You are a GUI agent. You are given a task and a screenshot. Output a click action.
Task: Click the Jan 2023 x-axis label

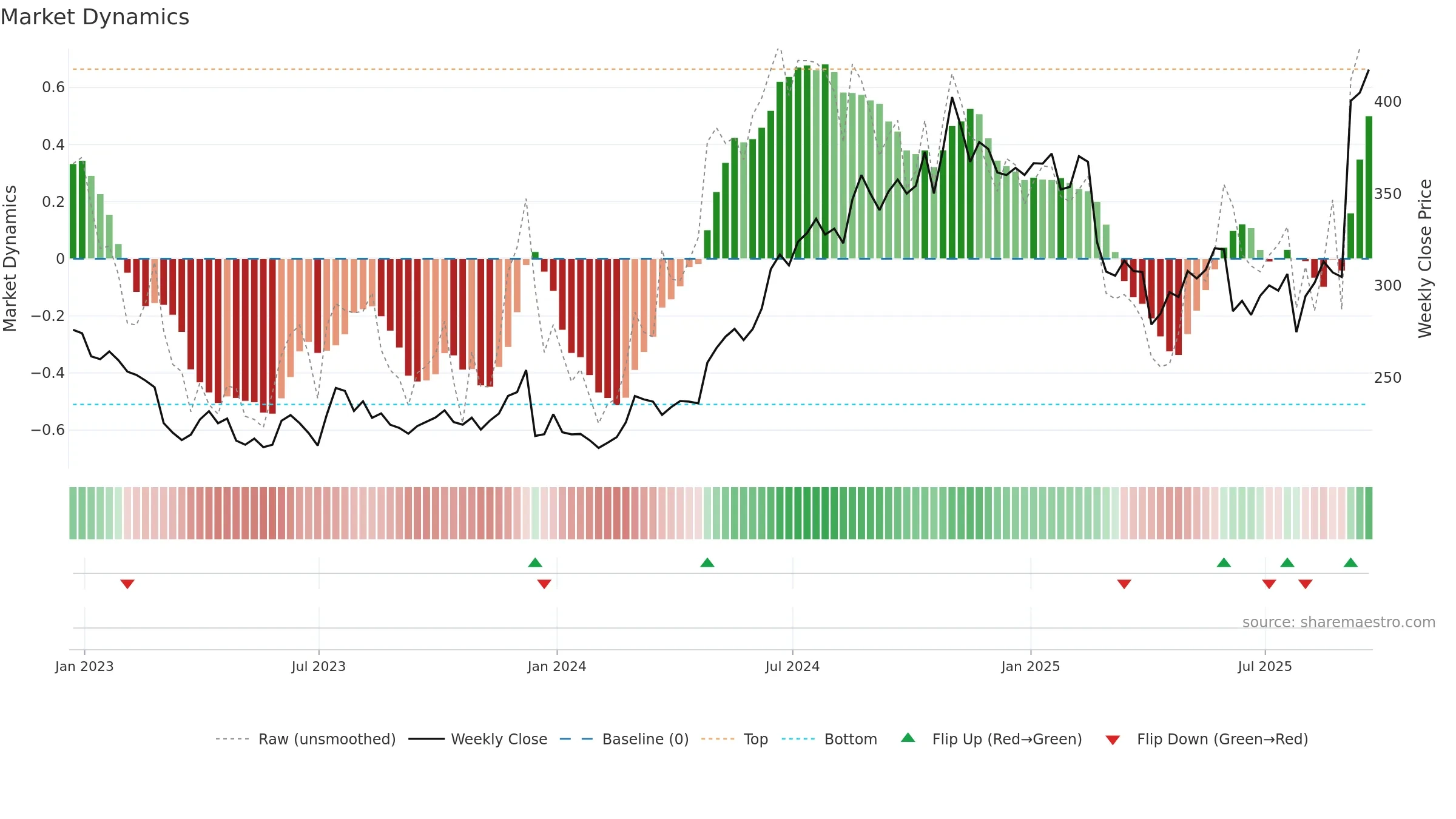84,666
